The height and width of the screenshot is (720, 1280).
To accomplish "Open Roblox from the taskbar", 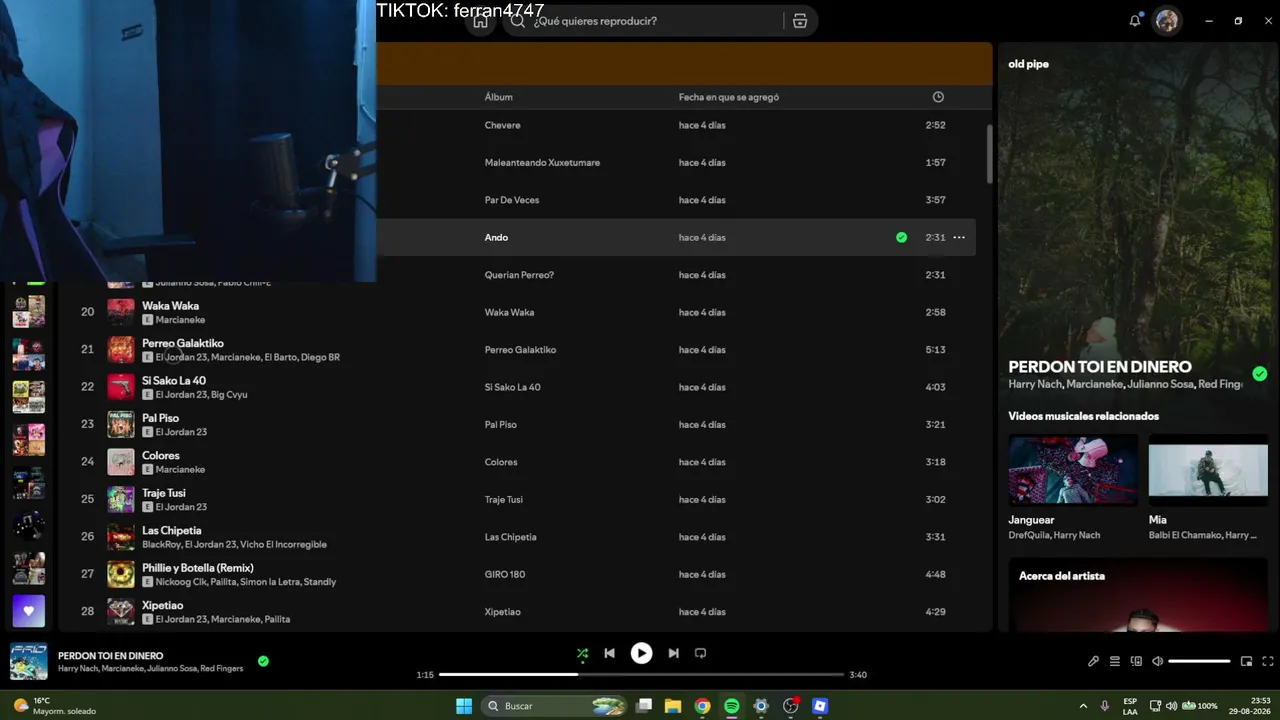I will 820,706.
